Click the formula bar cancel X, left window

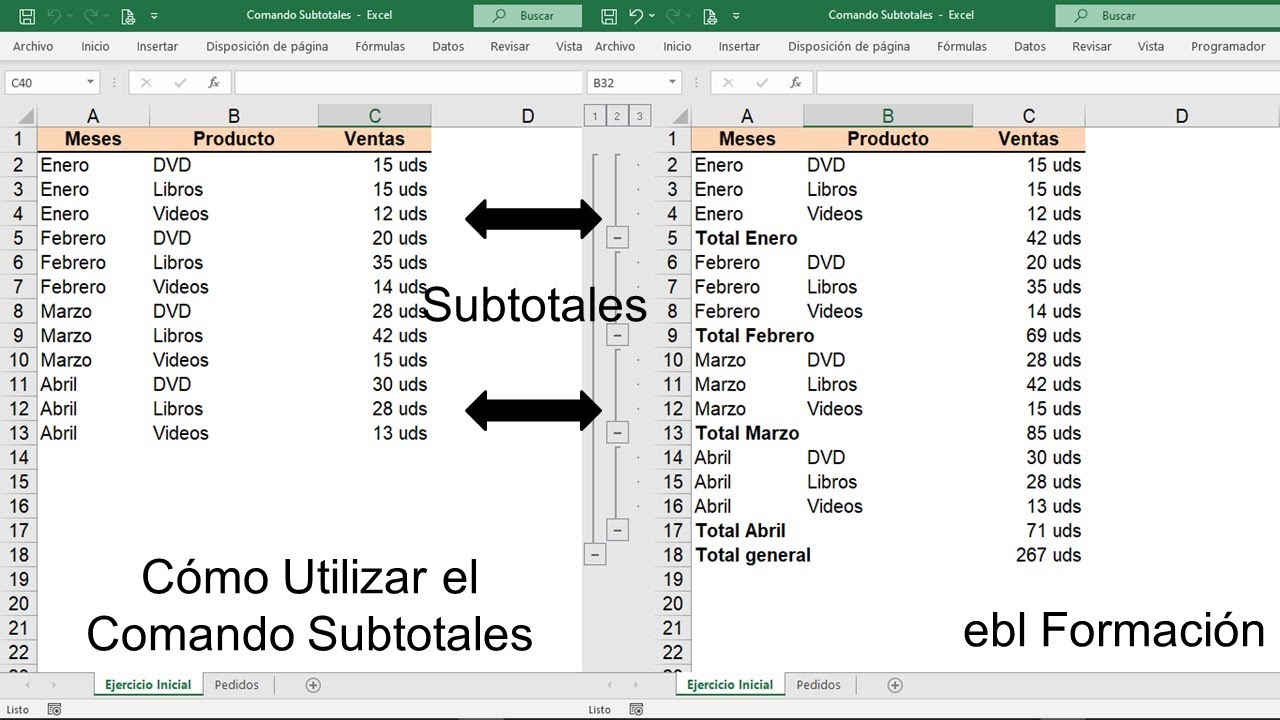146,83
